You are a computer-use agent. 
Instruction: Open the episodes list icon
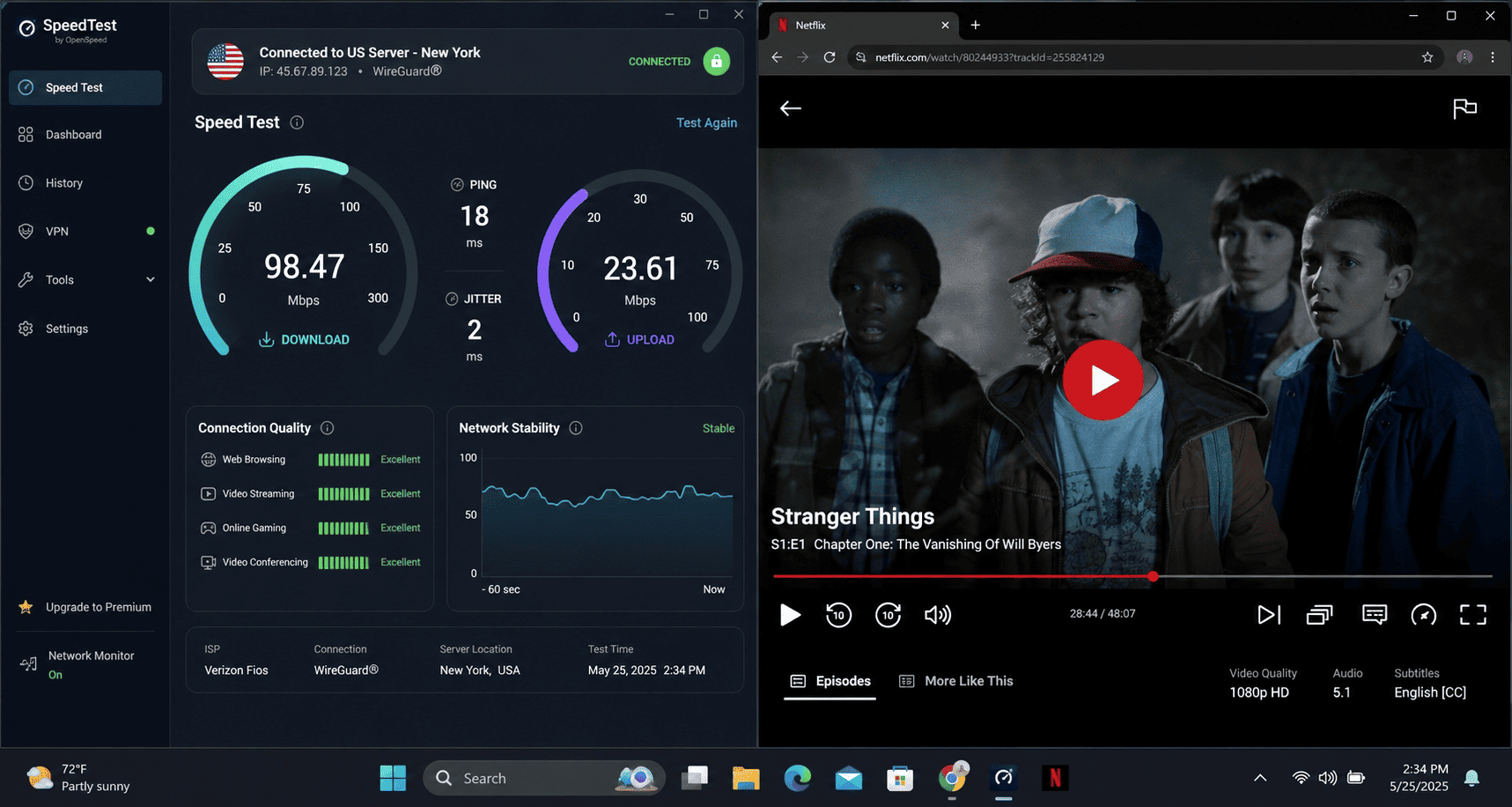1319,615
